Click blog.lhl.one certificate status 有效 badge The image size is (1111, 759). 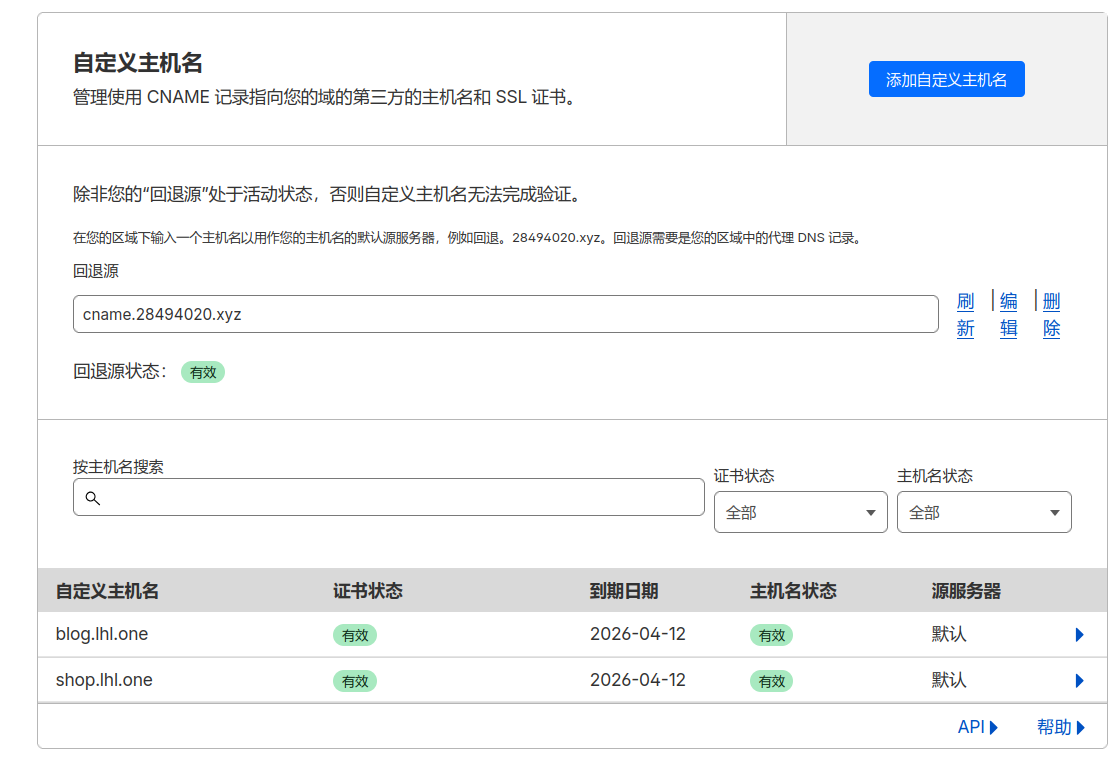coord(355,635)
